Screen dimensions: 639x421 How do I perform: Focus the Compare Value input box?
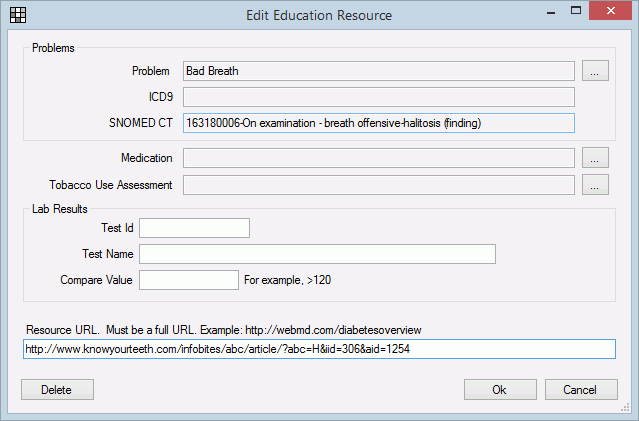tap(188, 280)
